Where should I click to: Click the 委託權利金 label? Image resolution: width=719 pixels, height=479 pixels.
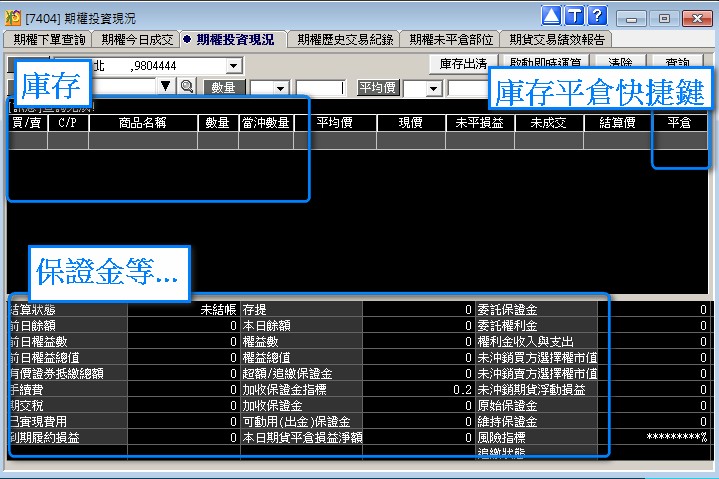click(508, 326)
